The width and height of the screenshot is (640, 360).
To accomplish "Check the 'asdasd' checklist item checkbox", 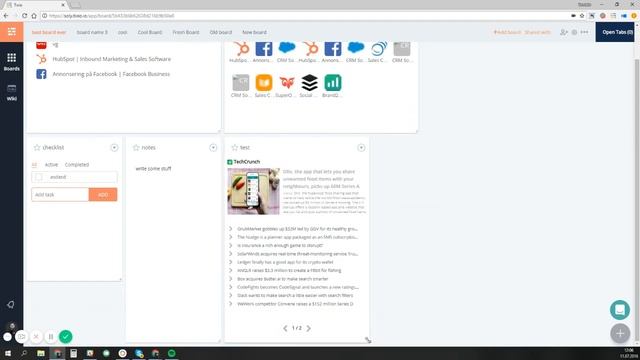I will point(39,177).
